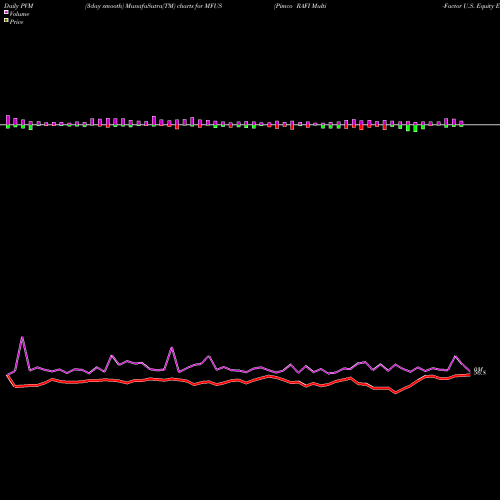Click the value label at the lines' right end

pyautogui.click(x=480, y=371)
